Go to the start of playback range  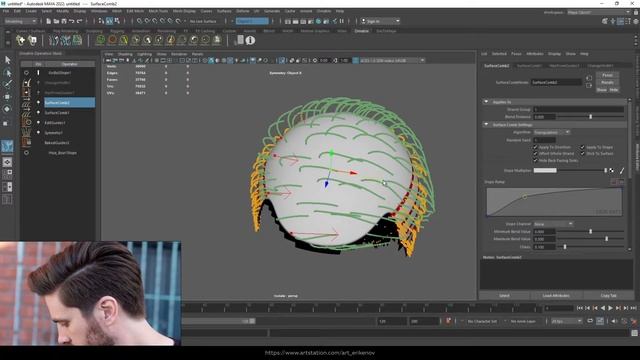tap(580, 308)
